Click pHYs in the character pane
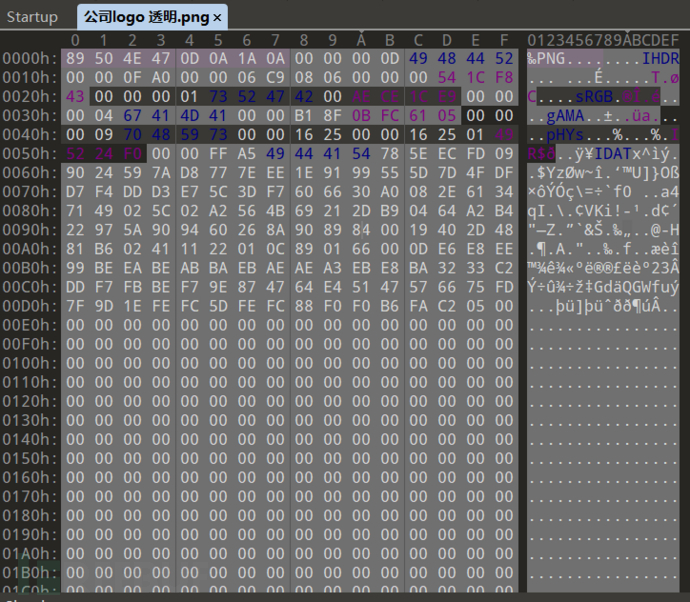The height and width of the screenshot is (602, 690). (x=563, y=134)
